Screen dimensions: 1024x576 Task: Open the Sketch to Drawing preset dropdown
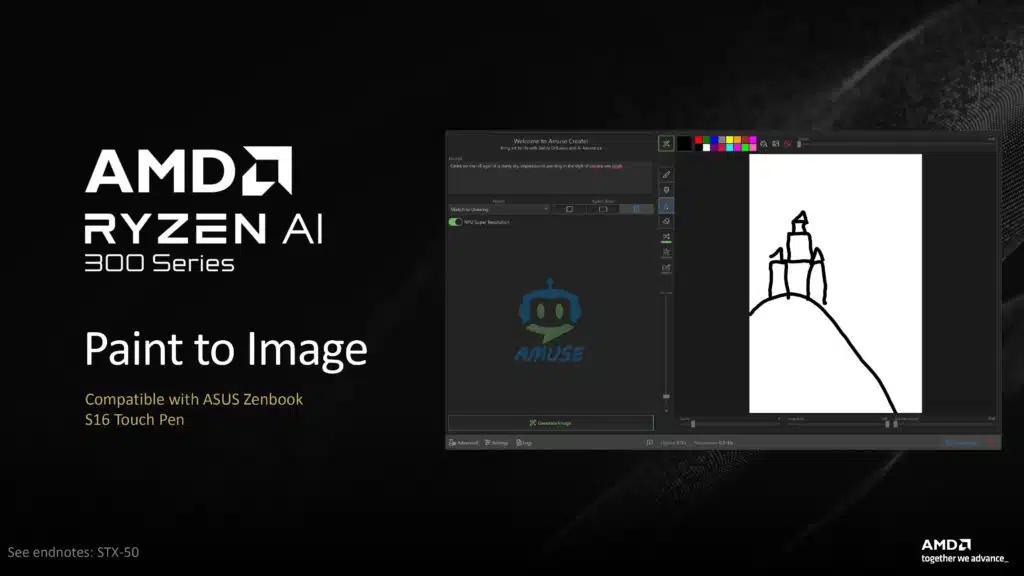(499, 209)
